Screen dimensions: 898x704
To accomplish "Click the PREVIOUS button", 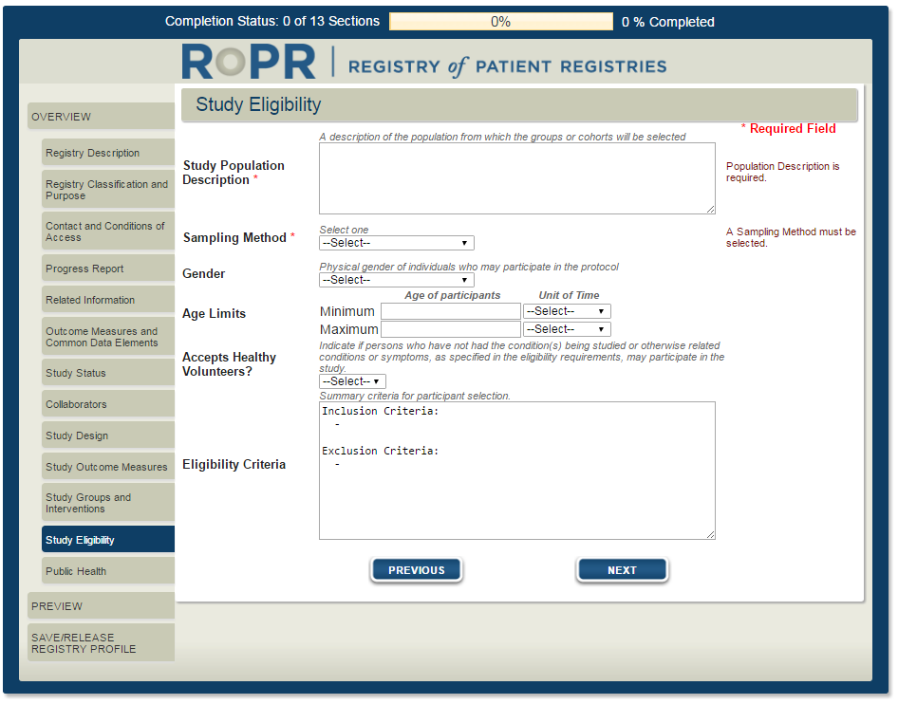I will point(416,570).
